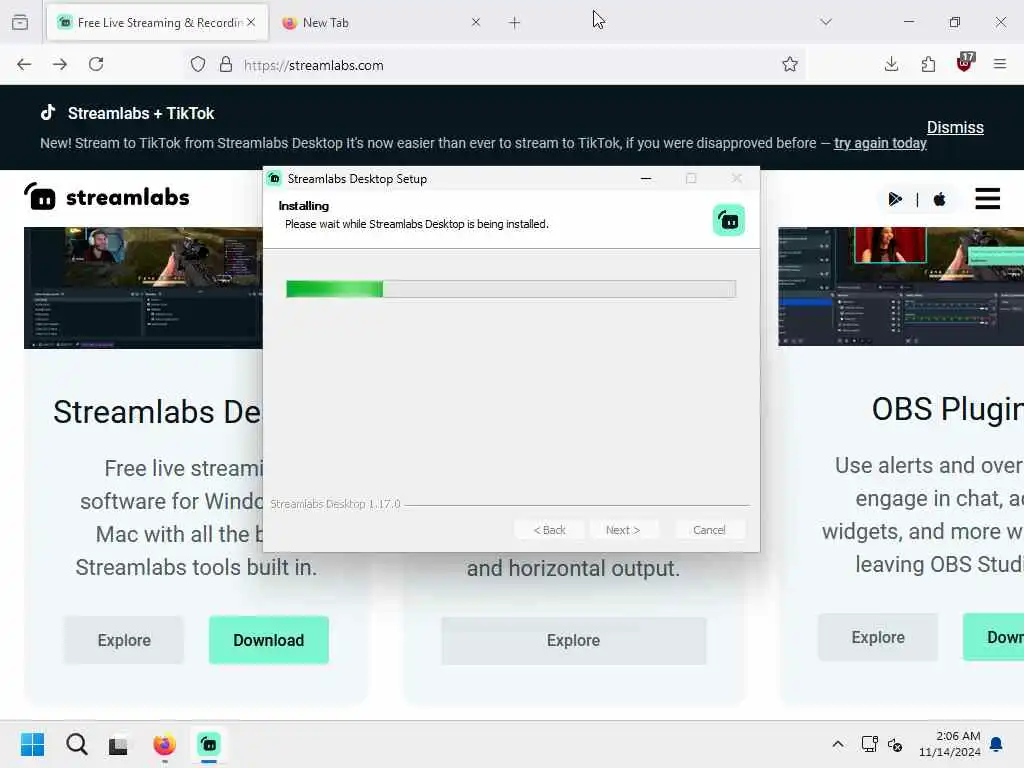This screenshot has height=768, width=1024.
Task: Show hidden system tray icons
Action: point(838,744)
